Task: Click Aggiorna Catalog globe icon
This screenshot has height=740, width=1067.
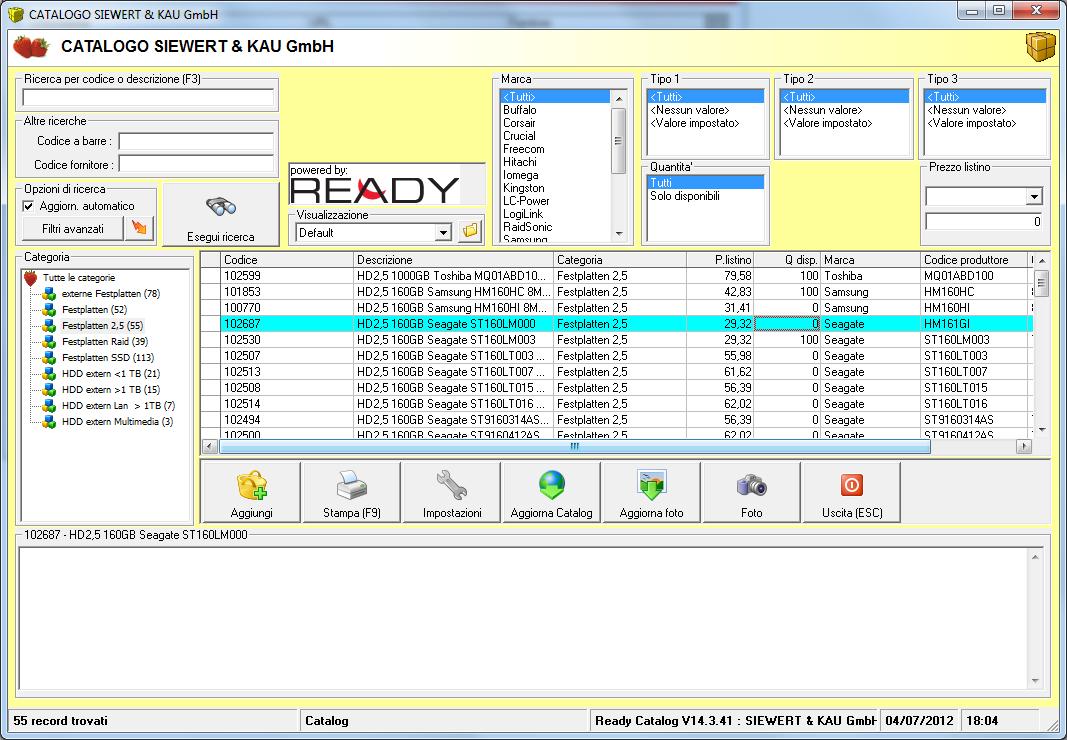Action: coord(551,492)
